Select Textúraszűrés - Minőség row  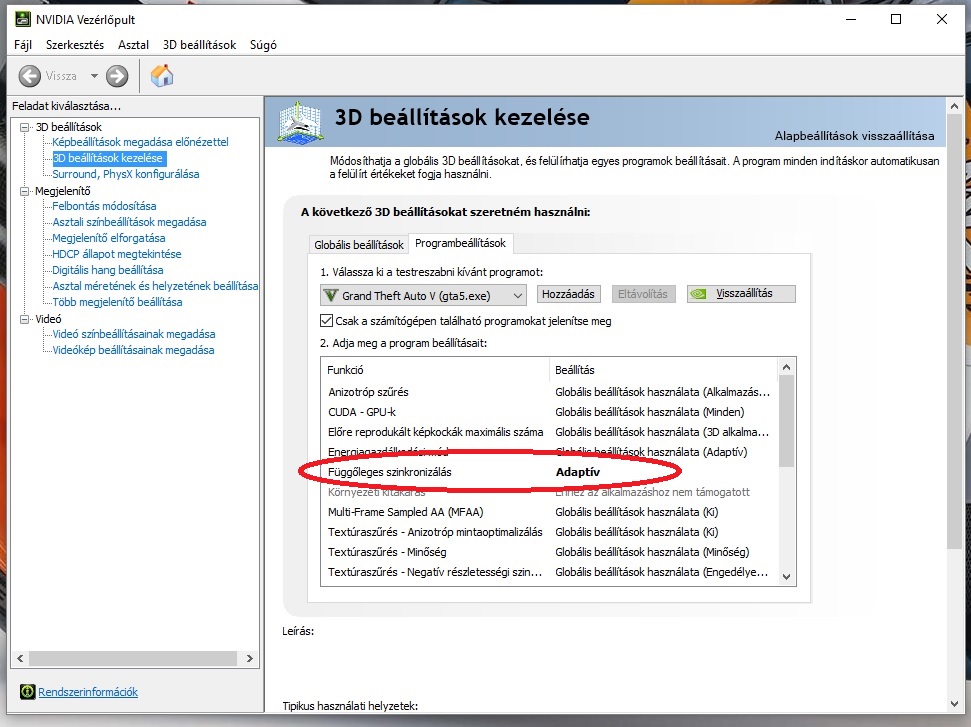(x=549, y=552)
